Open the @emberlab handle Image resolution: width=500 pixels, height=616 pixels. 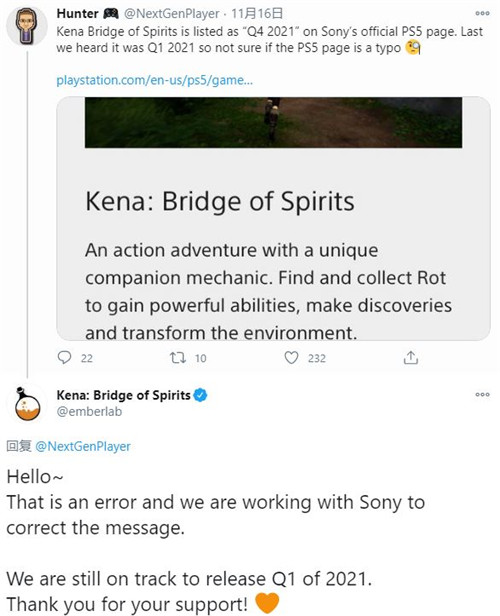pos(89,412)
